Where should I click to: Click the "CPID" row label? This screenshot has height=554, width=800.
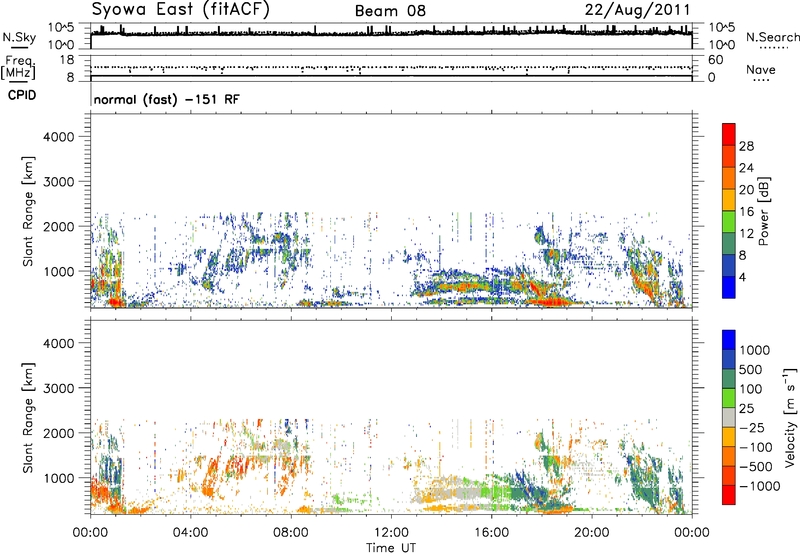coord(22,95)
